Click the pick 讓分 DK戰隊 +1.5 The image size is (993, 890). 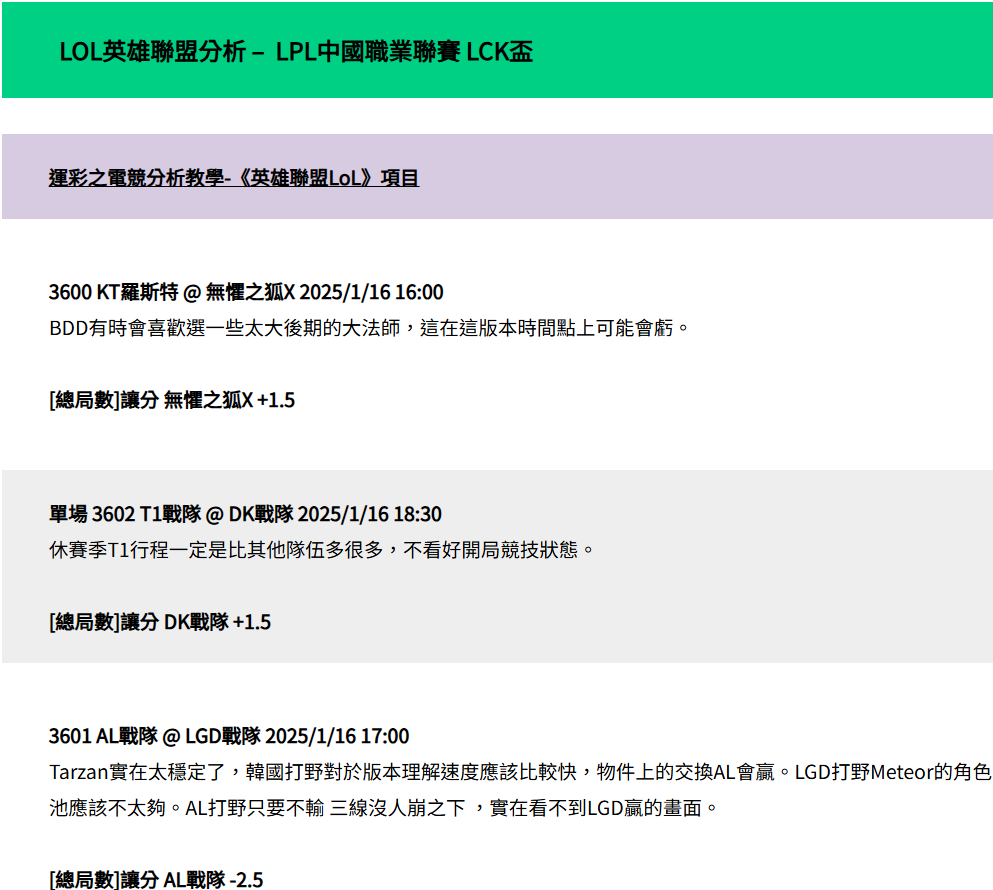click(160, 622)
